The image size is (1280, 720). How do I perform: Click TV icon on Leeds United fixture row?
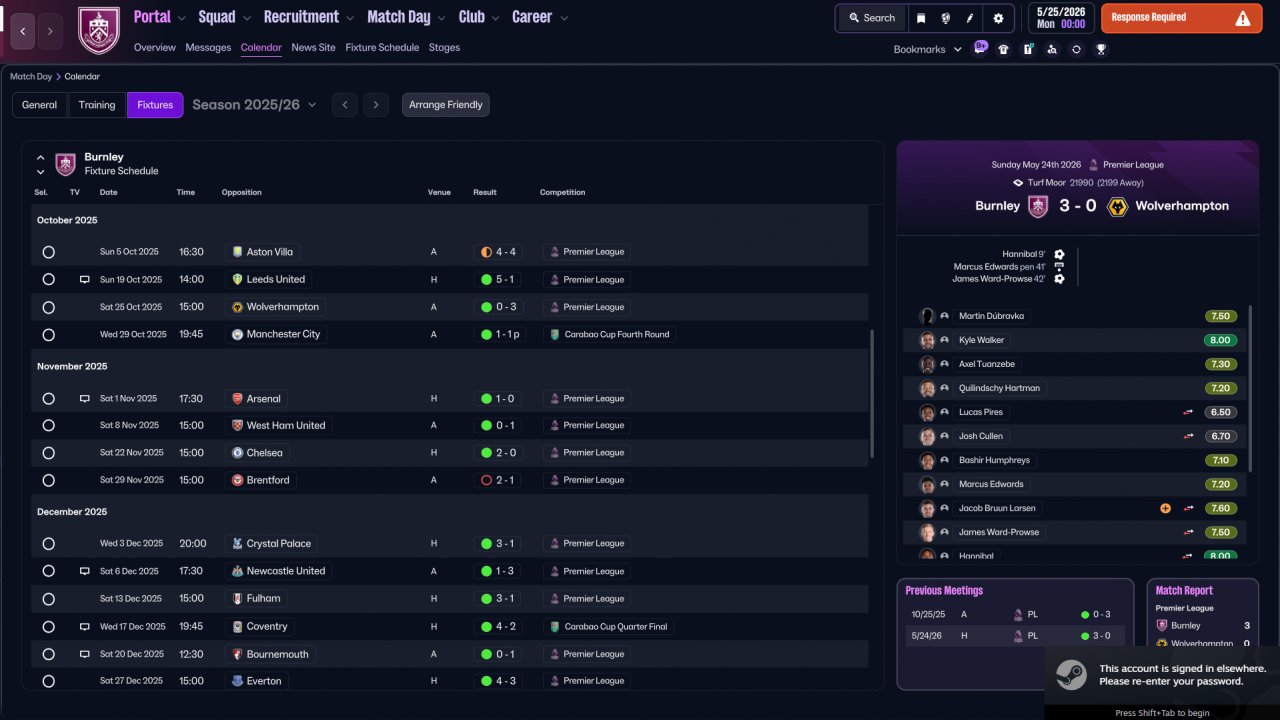(85, 280)
